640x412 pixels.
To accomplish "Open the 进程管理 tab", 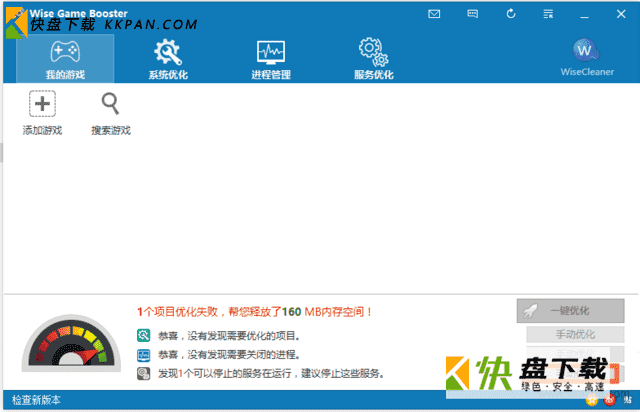I will click(271, 59).
